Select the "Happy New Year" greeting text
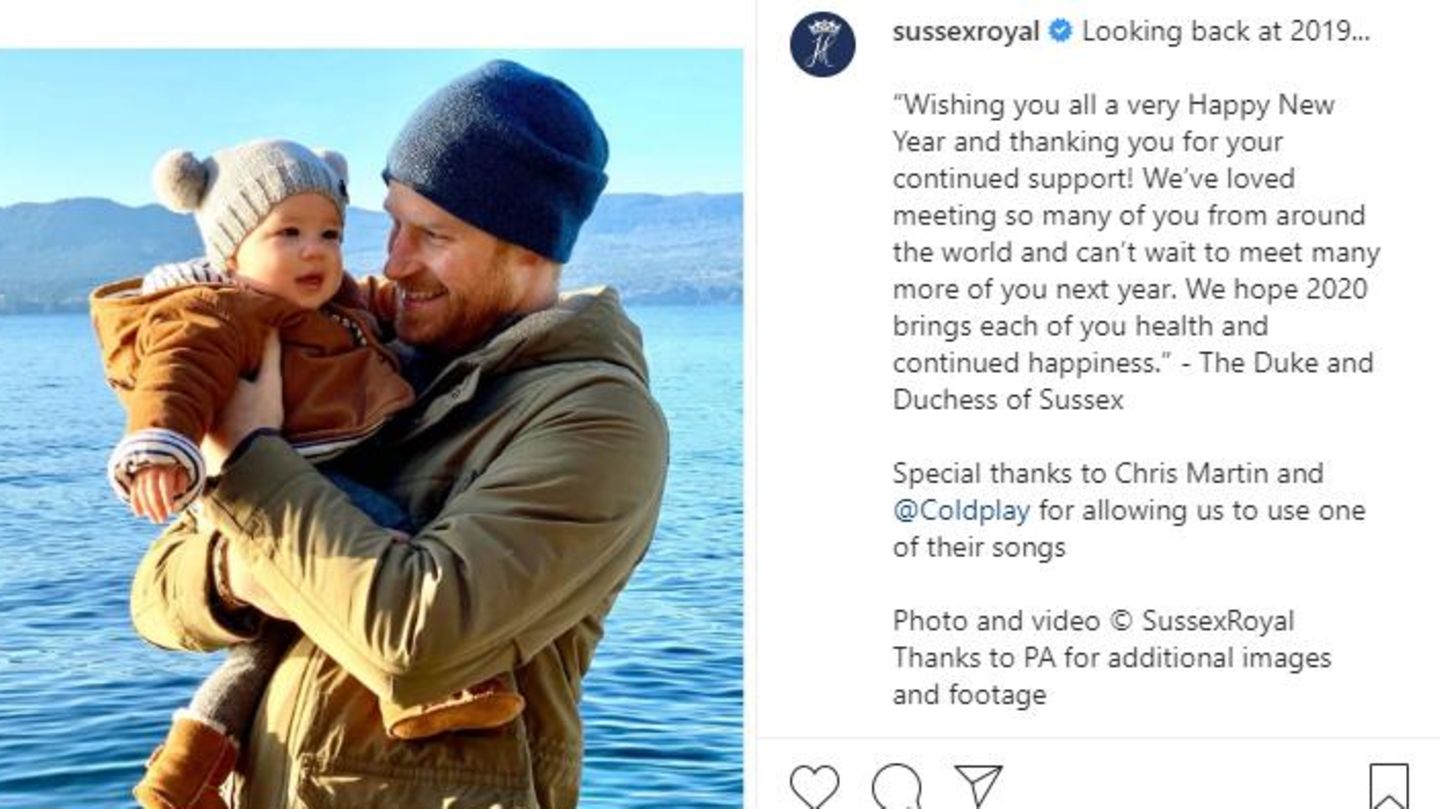The height and width of the screenshot is (809, 1440). [x=1249, y=105]
